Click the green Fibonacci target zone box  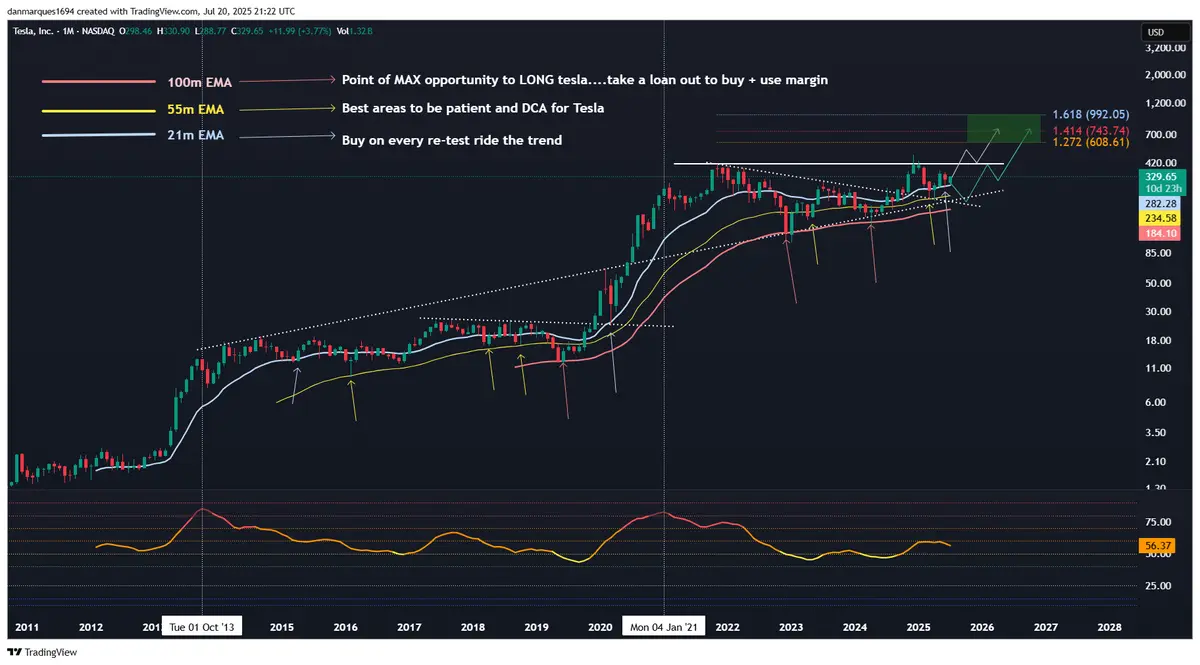pos(1005,130)
